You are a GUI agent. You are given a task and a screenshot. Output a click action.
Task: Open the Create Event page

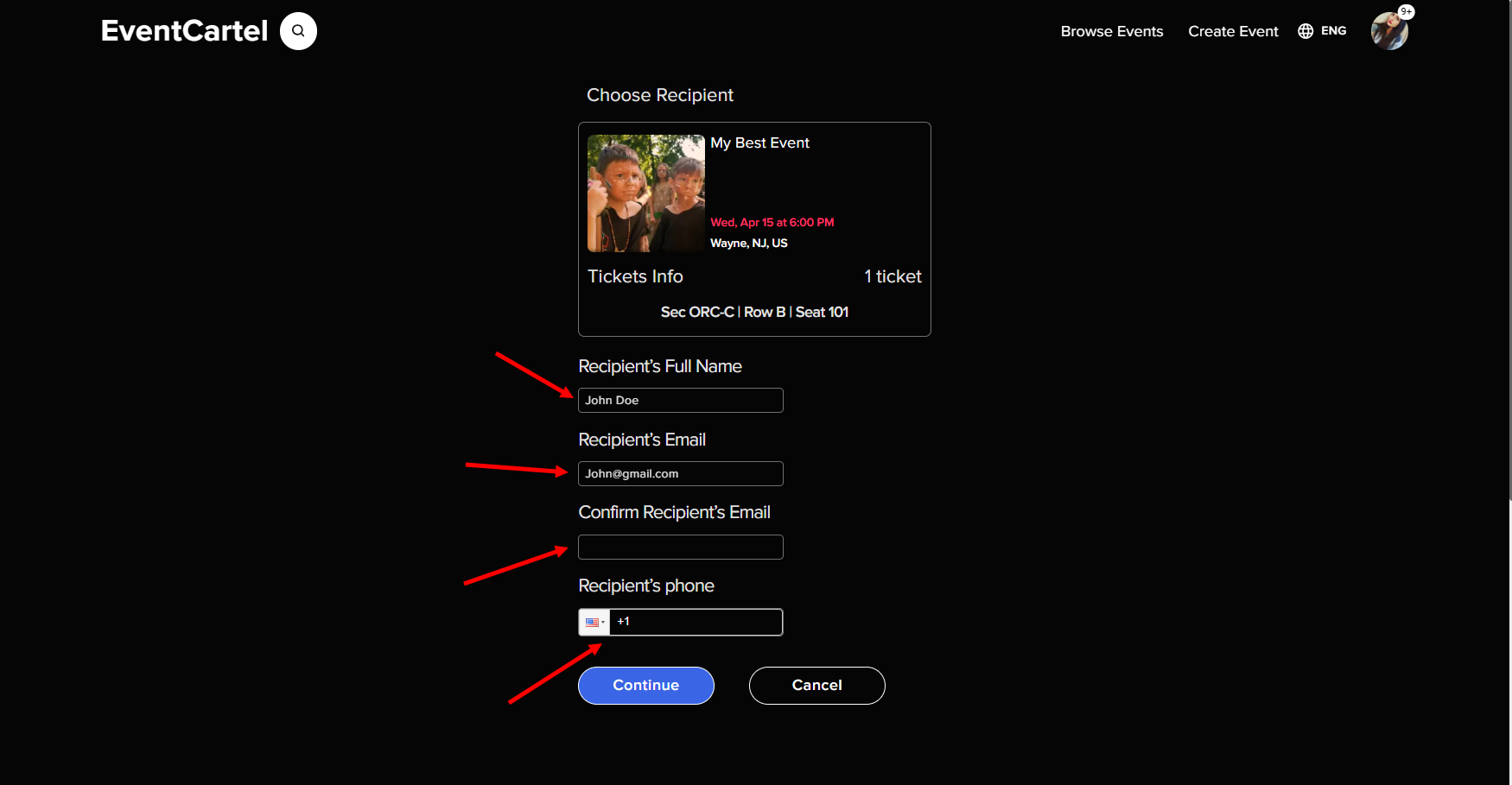tap(1232, 31)
